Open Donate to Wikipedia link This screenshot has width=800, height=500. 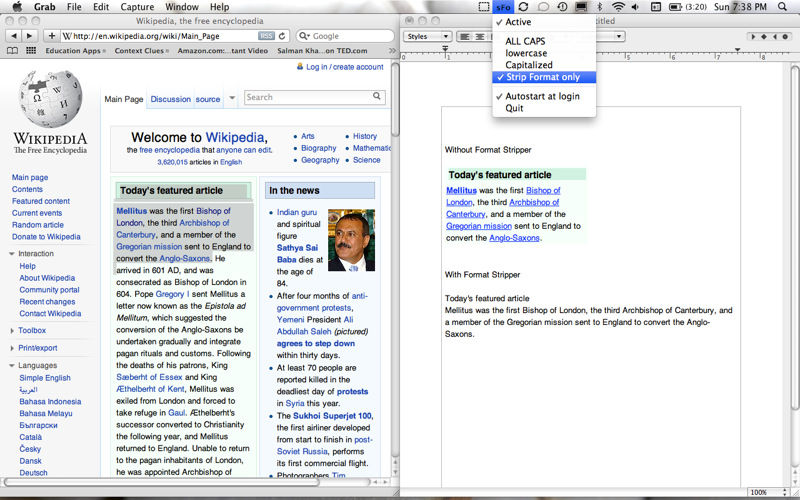click(46, 236)
